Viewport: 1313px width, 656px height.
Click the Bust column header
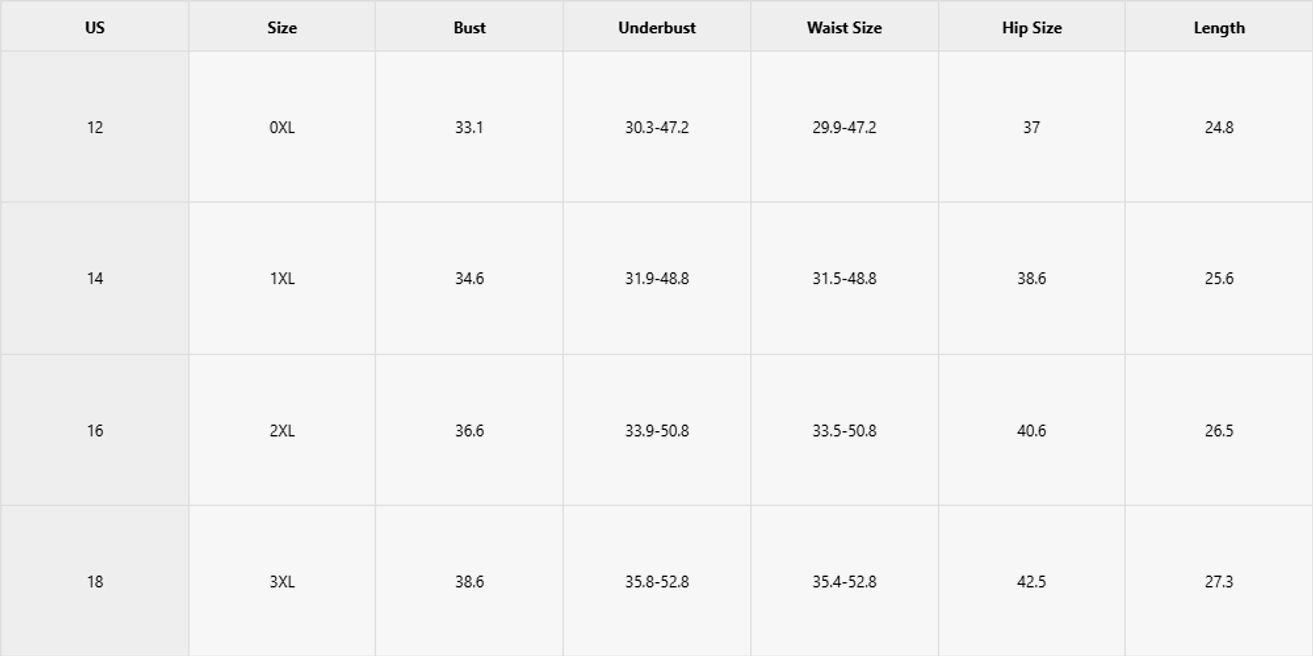pyautogui.click(x=469, y=28)
